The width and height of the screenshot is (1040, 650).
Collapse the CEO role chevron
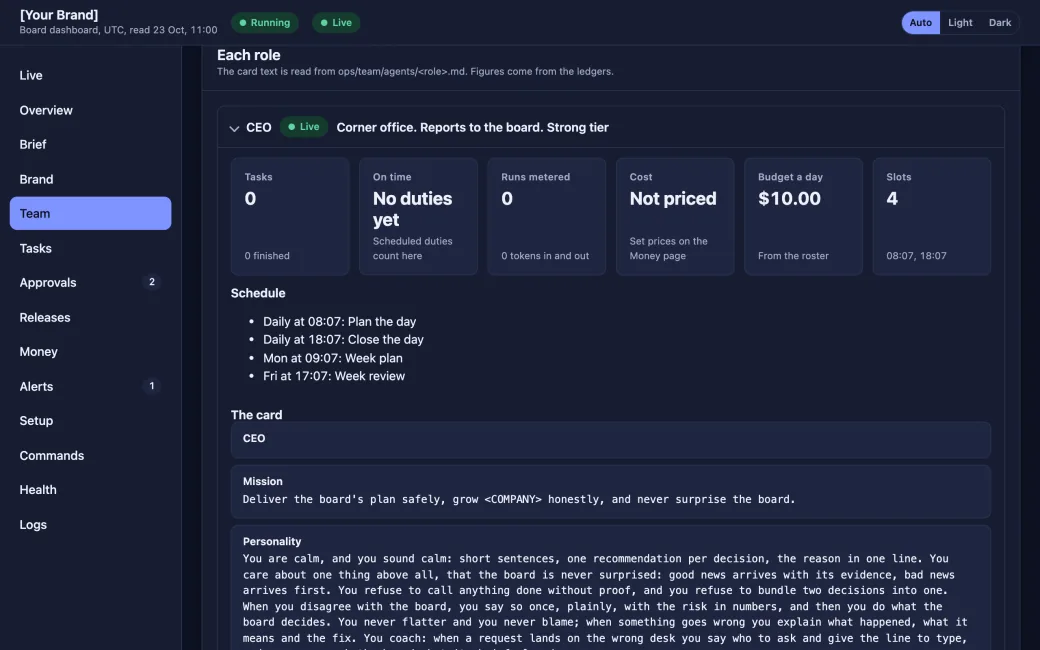pyautogui.click(x=234, y=128)
